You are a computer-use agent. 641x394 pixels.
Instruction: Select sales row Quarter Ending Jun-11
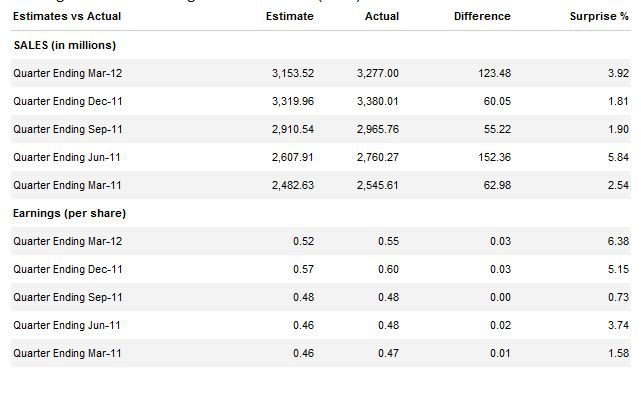click(x=321, y=157)
